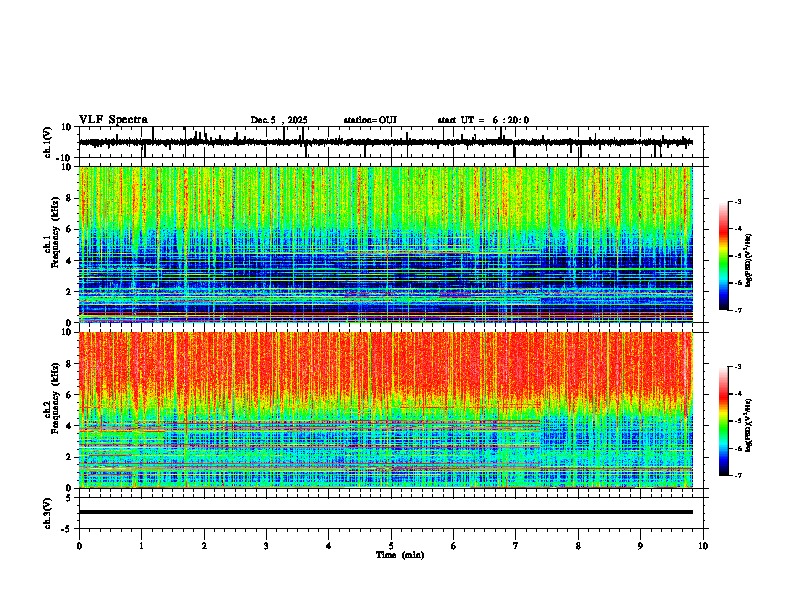The width and height of the screenshot is (792, 612).
Task: Click the "-7" tick on ch.1 colorbar
Action: coord(737,310)
